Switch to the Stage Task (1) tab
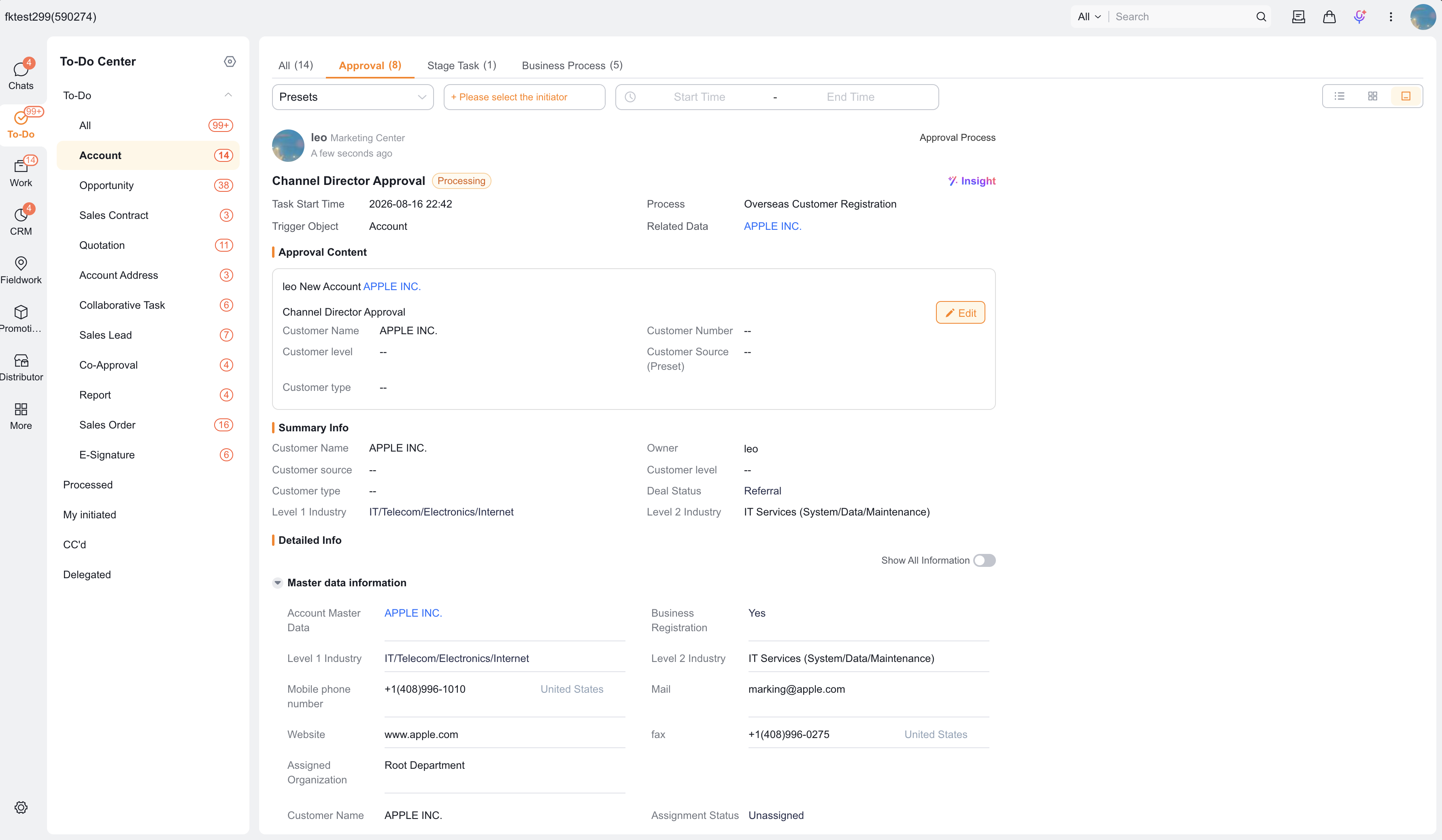1442x840 pixels. [461, 65]
